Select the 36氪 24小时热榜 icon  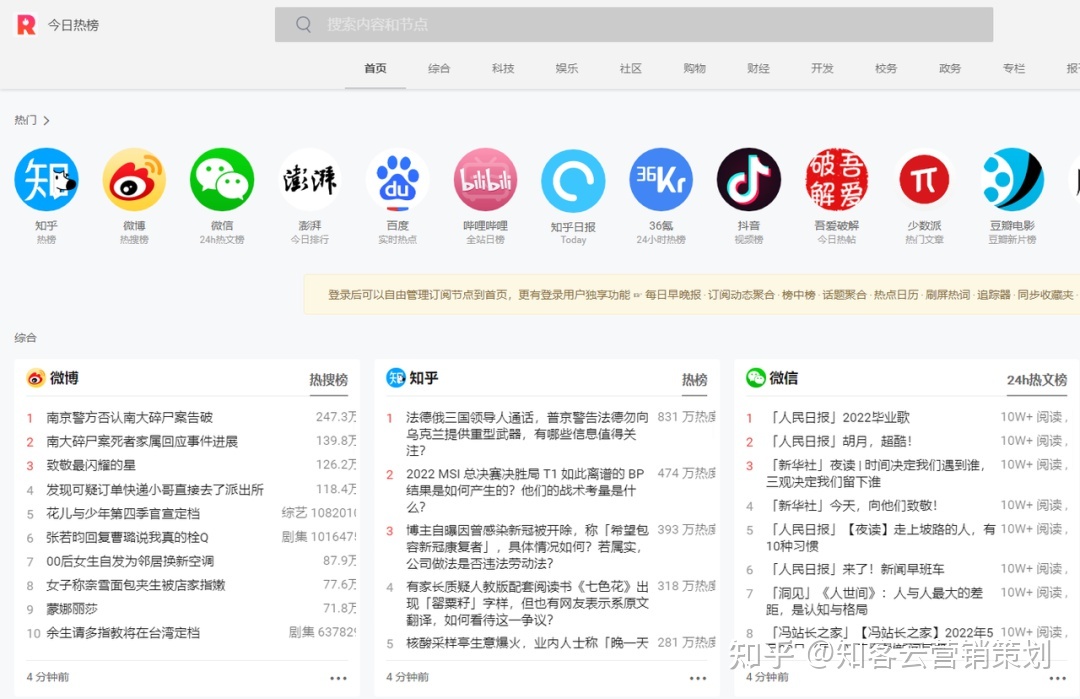[661, 181]
